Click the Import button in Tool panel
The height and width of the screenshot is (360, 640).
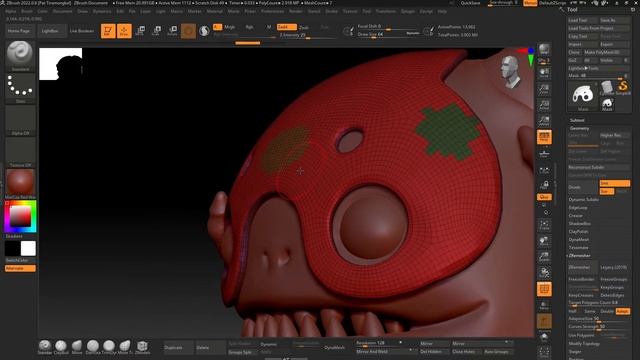pos(583,44)
